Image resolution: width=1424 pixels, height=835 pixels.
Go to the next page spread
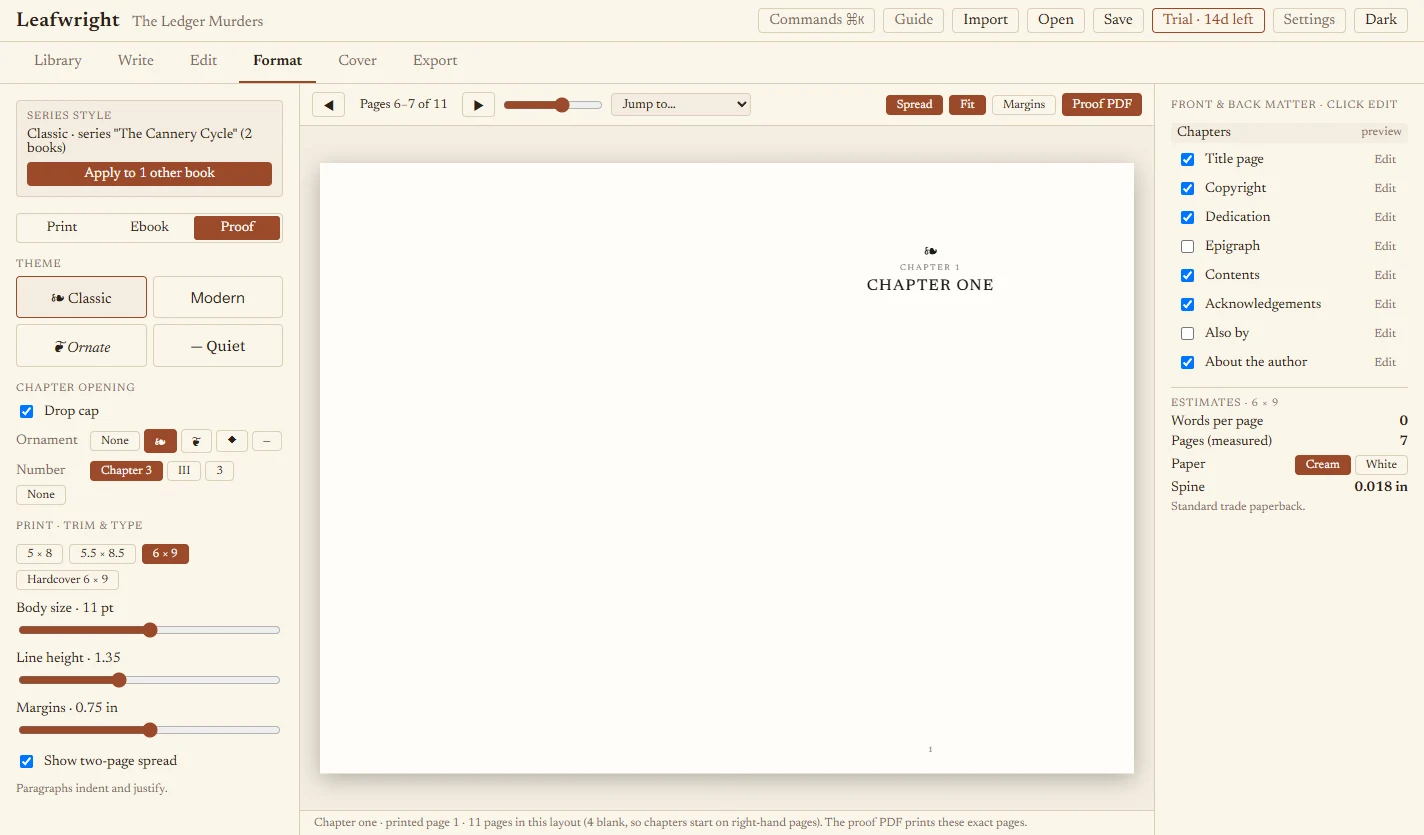[478, 104]
